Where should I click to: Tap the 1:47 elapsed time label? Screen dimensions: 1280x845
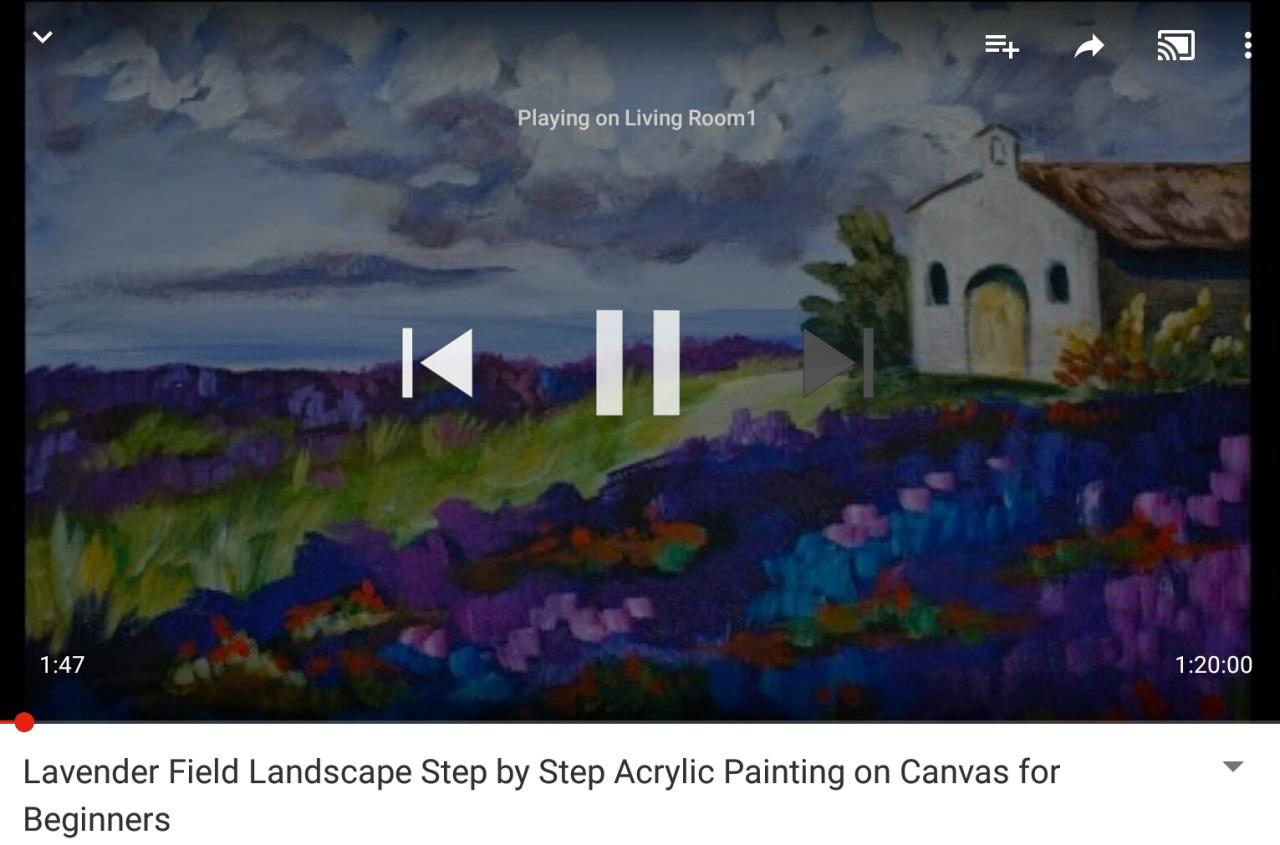coord(62,665)
